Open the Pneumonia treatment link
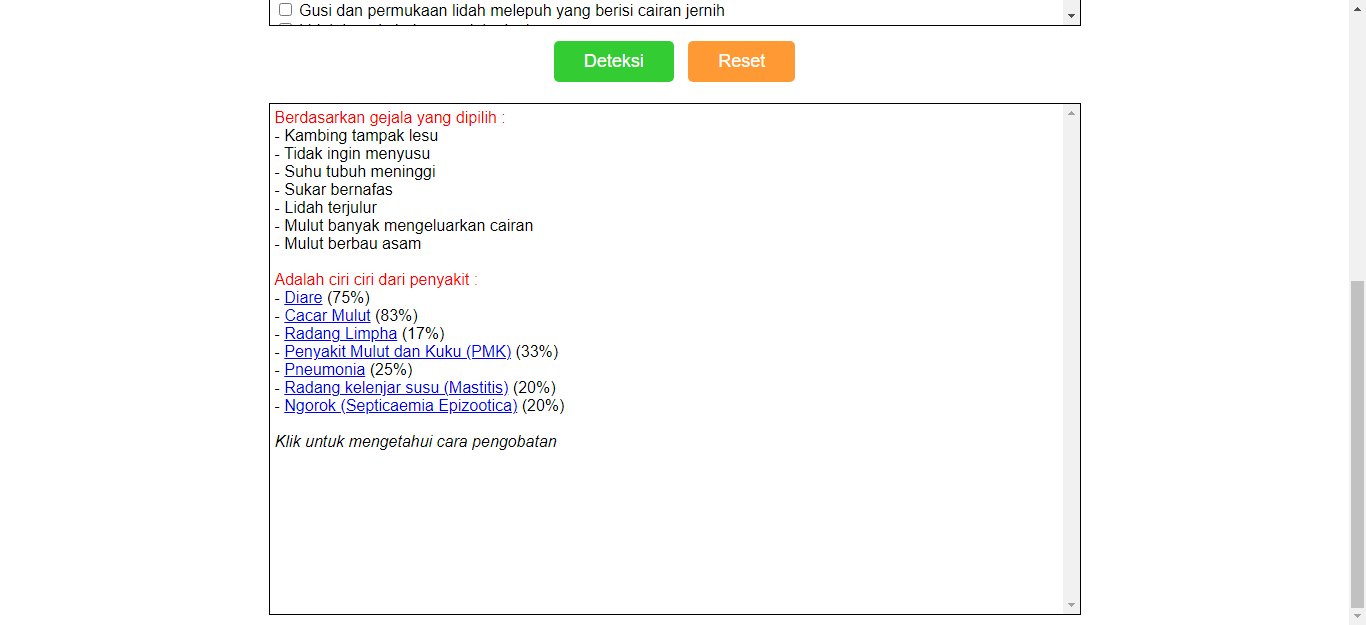The image size is (1366, 625). pyautogui.click(x=324, y=369)
